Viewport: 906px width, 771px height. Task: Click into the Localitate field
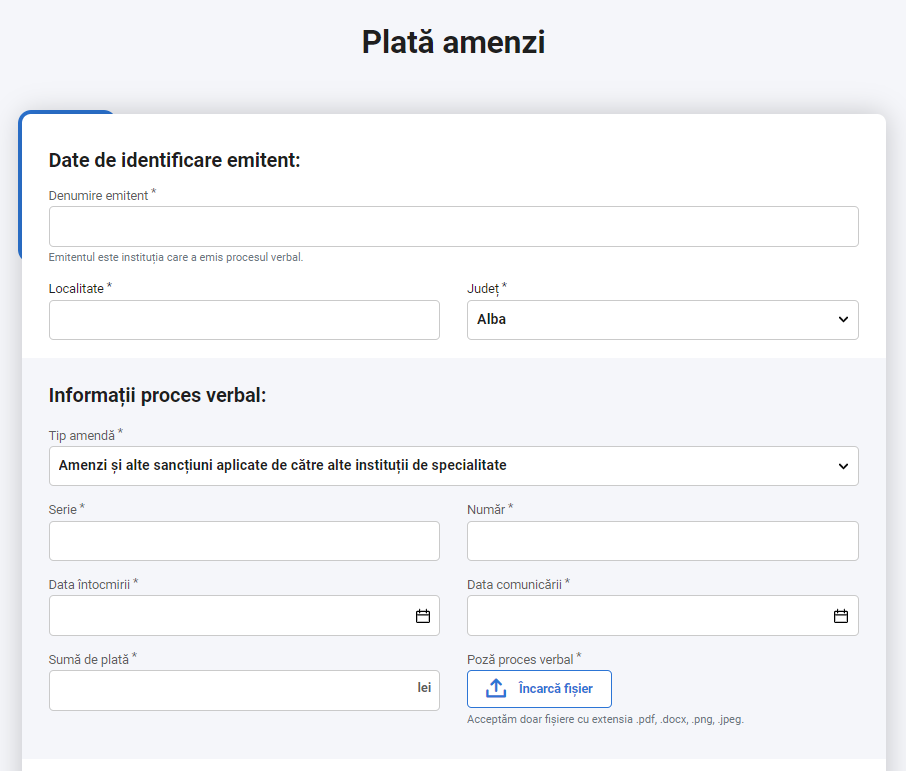click(x=244, y=320)
